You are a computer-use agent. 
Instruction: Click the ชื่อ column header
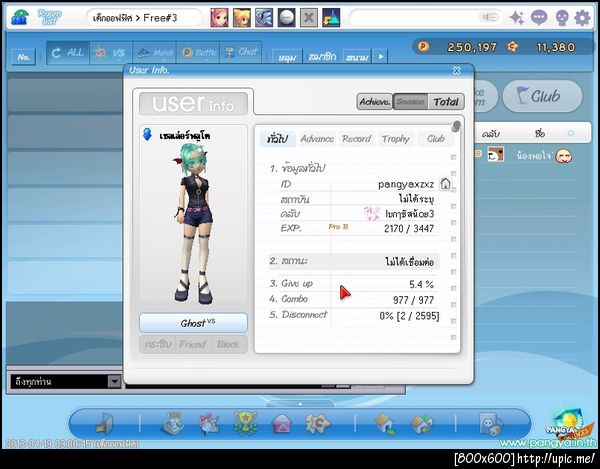540,134
